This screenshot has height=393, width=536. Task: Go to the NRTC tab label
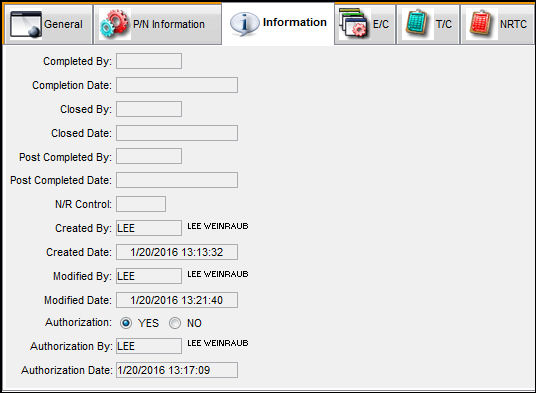513,24
